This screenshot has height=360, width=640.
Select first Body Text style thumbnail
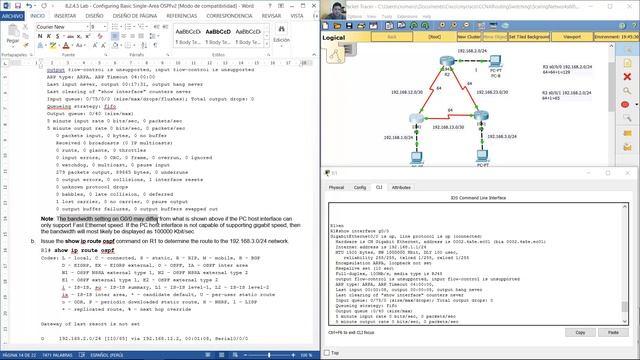[x=188, y=36]
